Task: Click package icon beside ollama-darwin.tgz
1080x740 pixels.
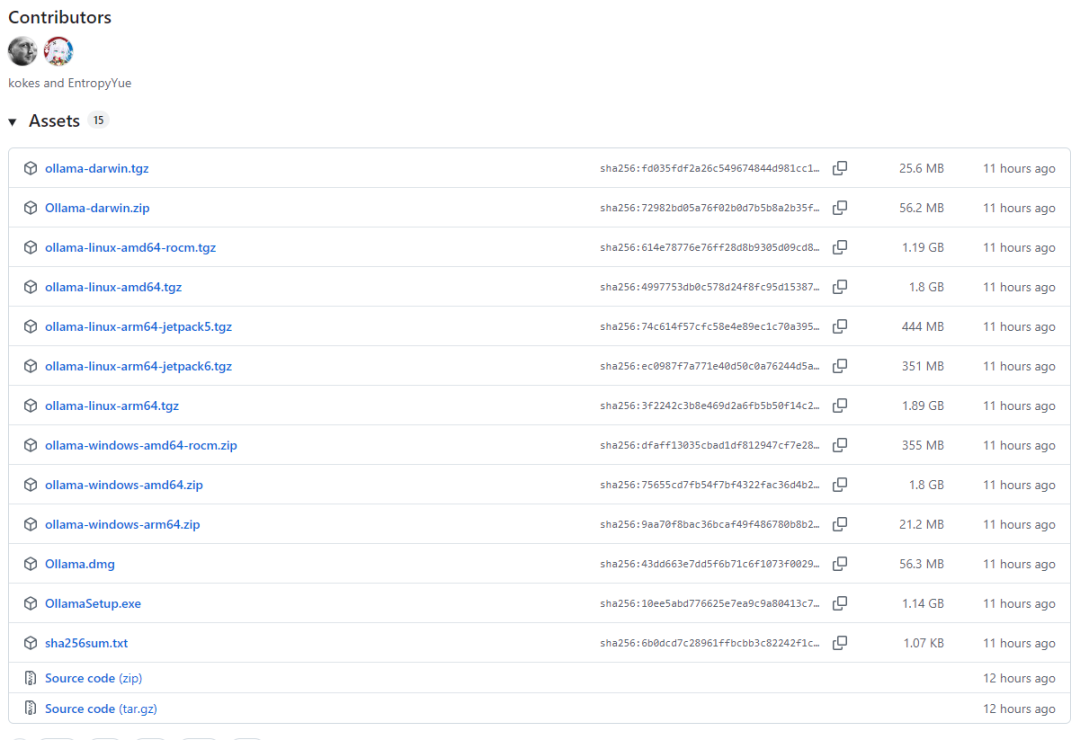Action: pos(30,168)
